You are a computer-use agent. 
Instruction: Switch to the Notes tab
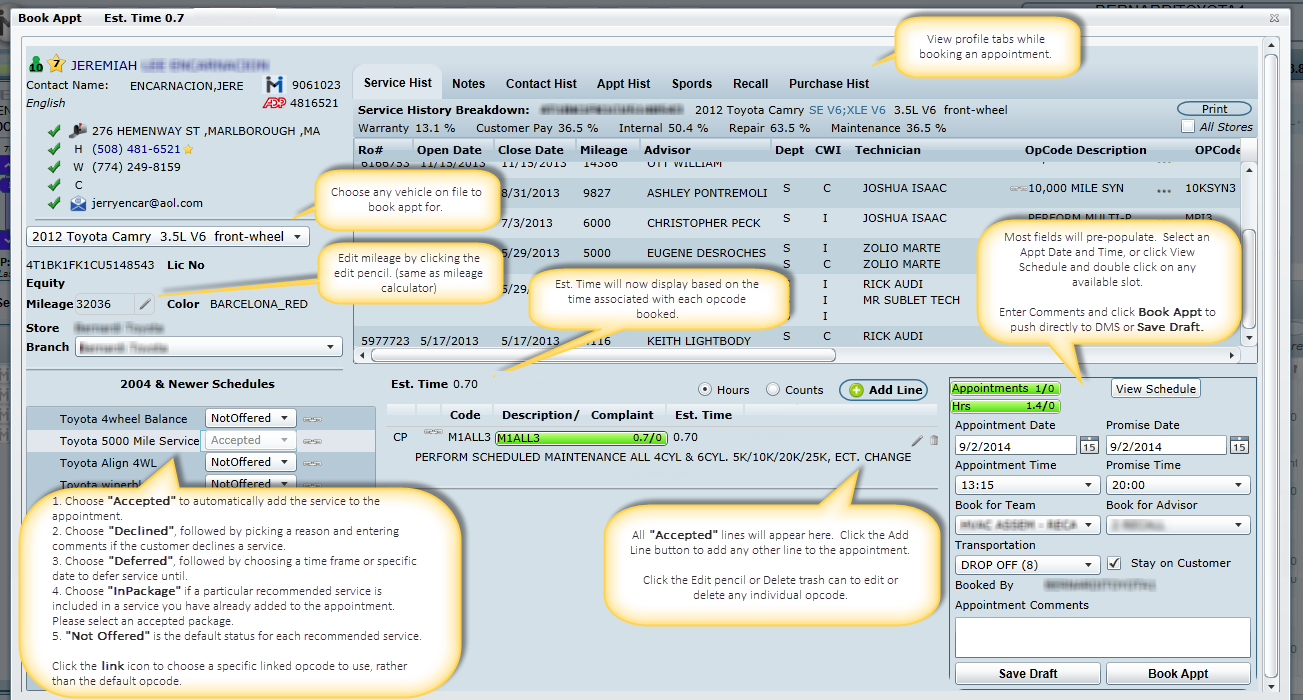468,84
